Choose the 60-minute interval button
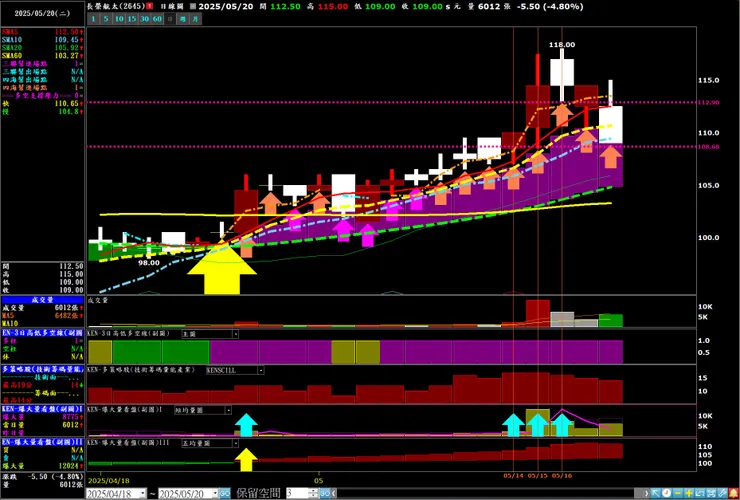The width and height of the screenshot is (740, 500). 157,19
